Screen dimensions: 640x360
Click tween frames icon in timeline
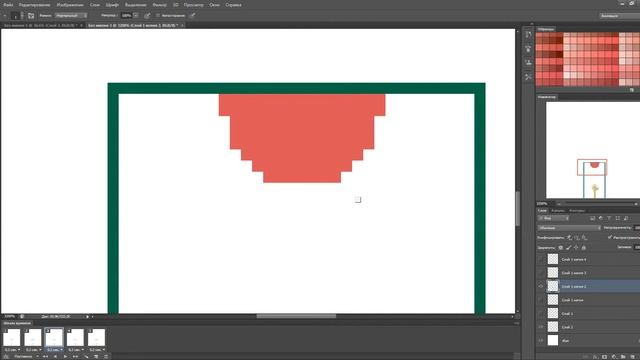pyautogui.click(x=86, y=356)
